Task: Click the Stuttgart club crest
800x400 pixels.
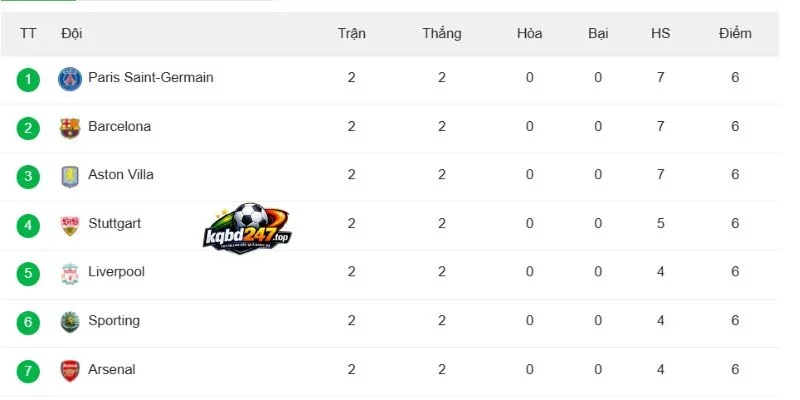Action: [x=70, y=226]
